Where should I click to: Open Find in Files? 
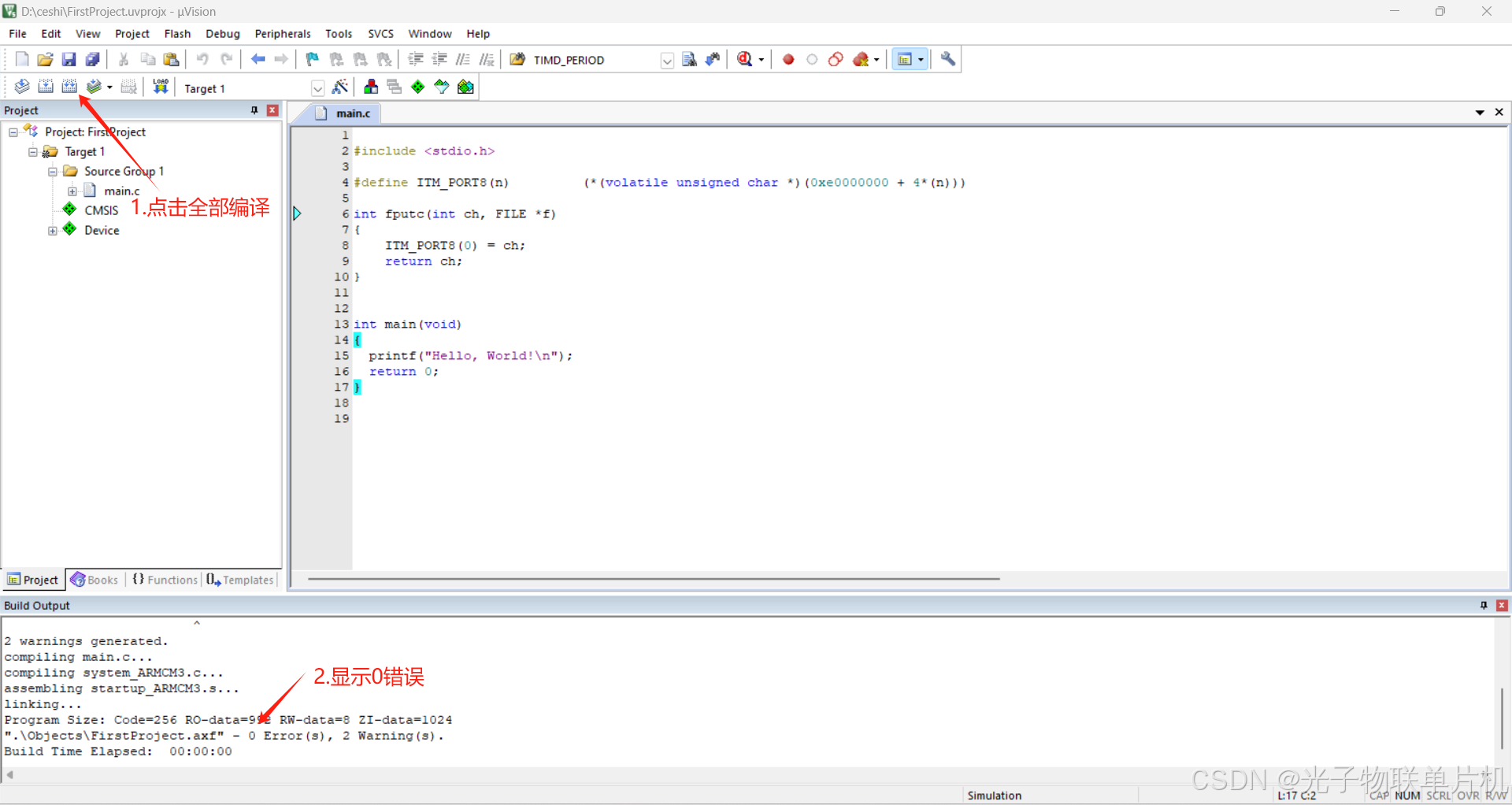pyautogui.click(x=517, y=59)
